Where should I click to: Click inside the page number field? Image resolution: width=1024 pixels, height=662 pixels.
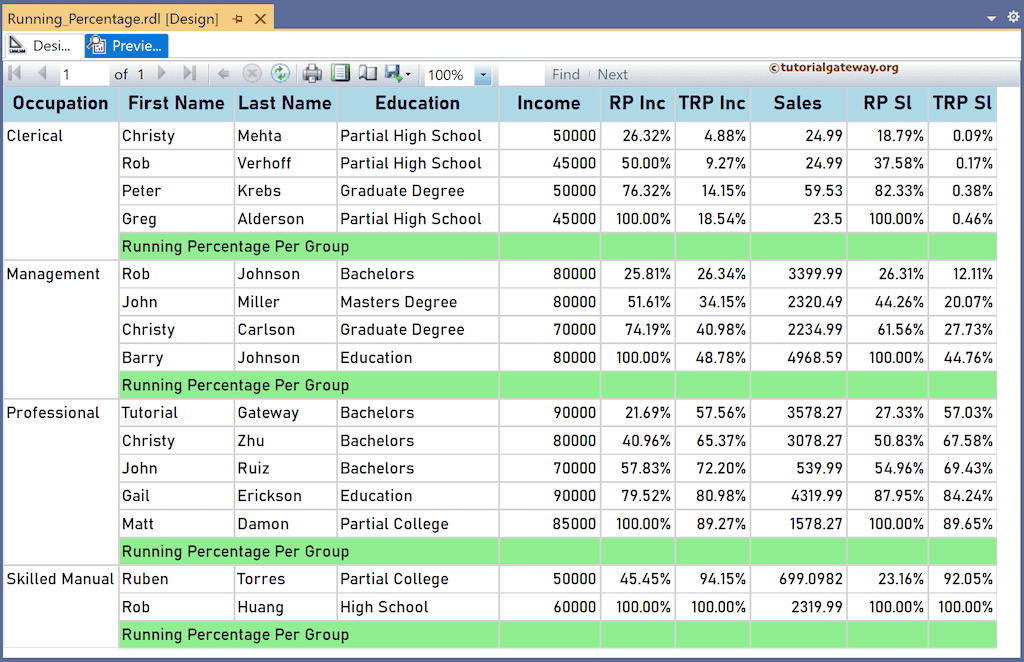(85, 73)
